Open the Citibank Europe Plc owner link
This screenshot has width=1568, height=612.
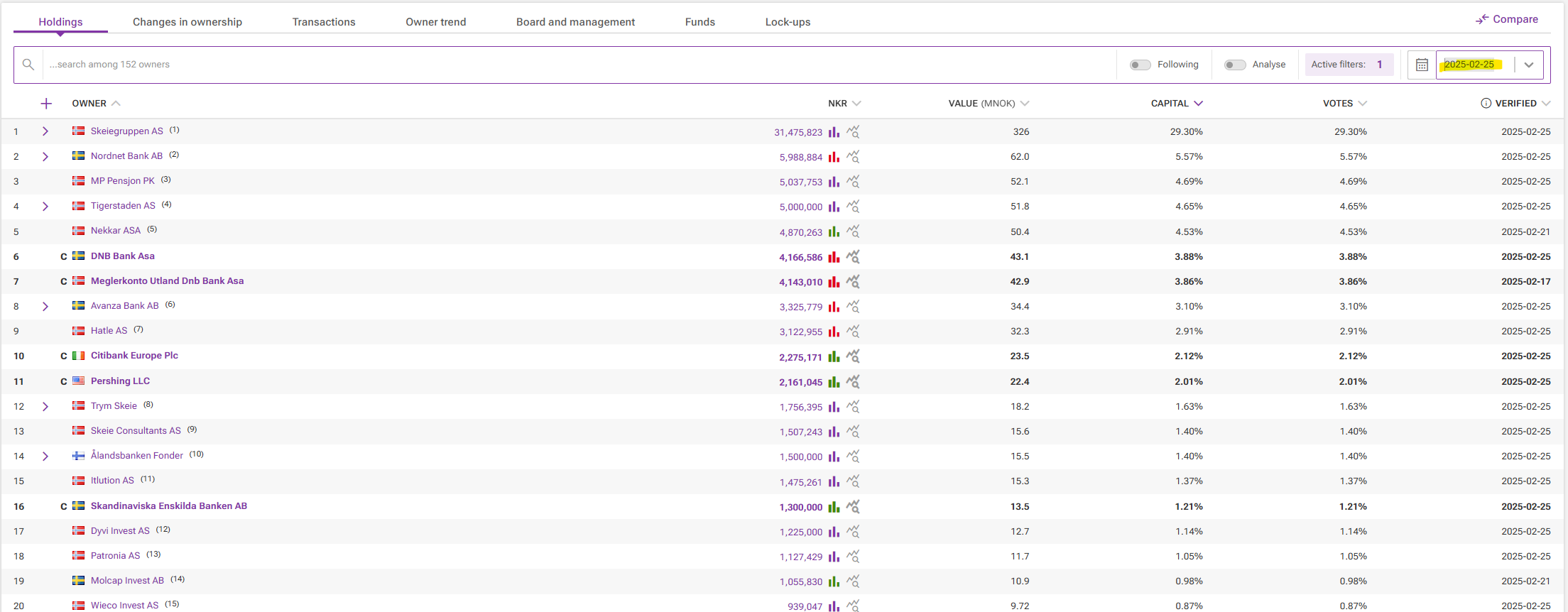134,356
